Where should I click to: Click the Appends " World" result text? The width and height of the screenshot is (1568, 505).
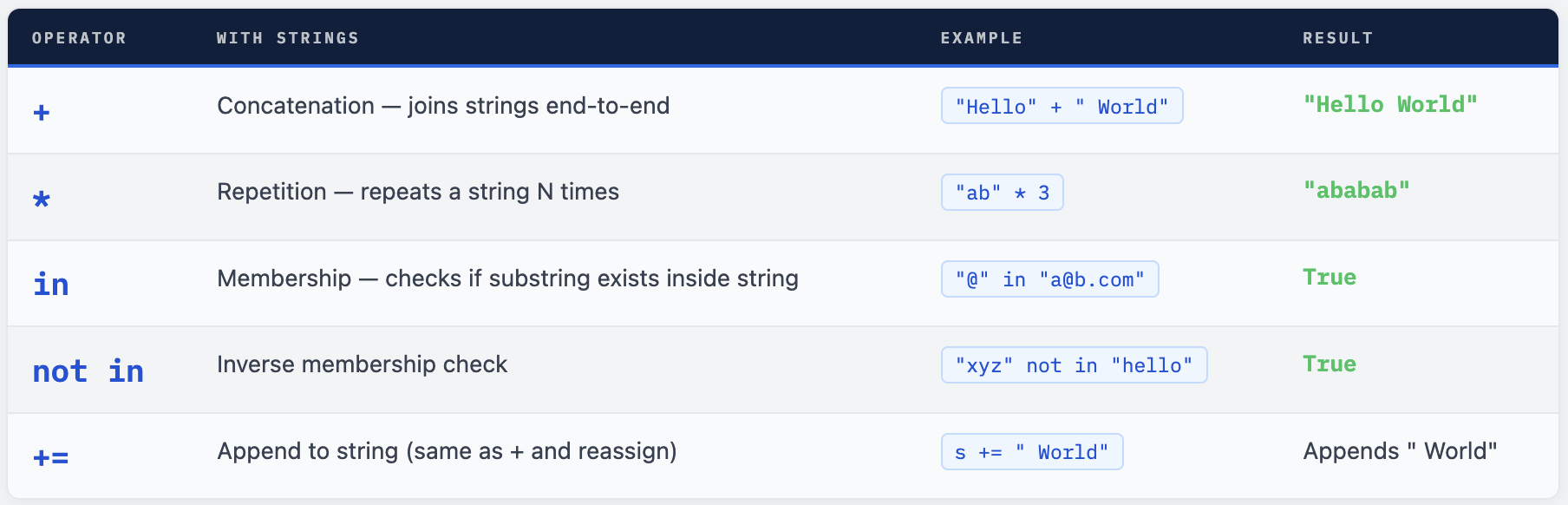pyautogui.click(x=1399, y=451)
